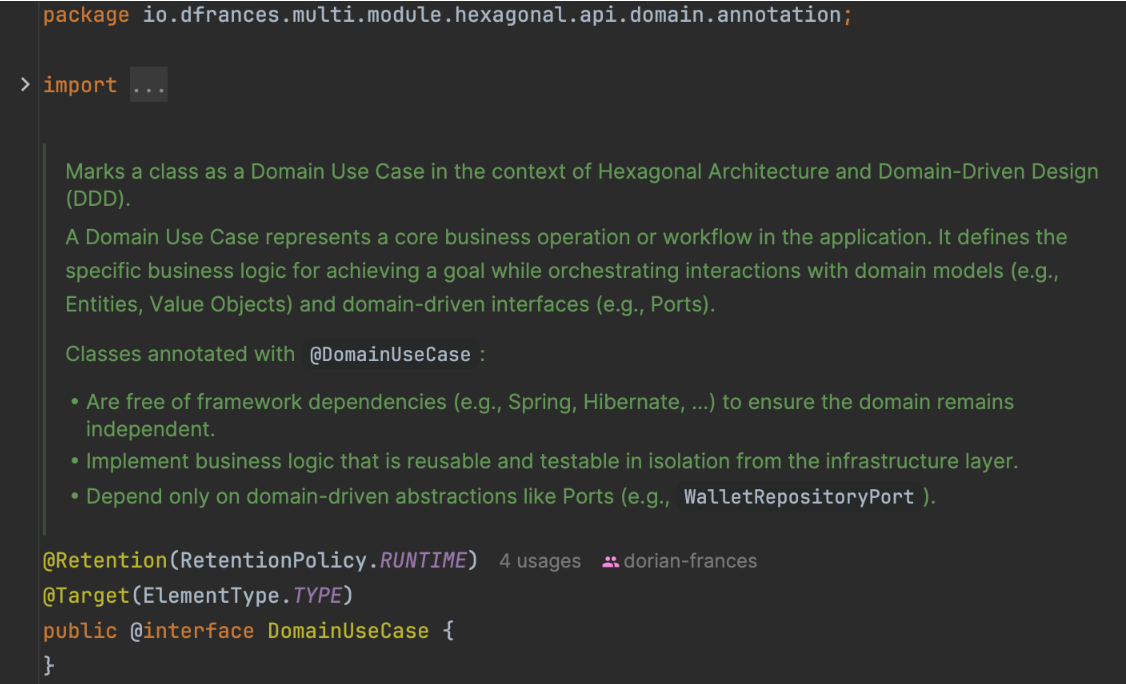Image resolution: width=1126 pixels, height=684 pixels.
Task: Click the RUNTIME constant
Action: 422,560
